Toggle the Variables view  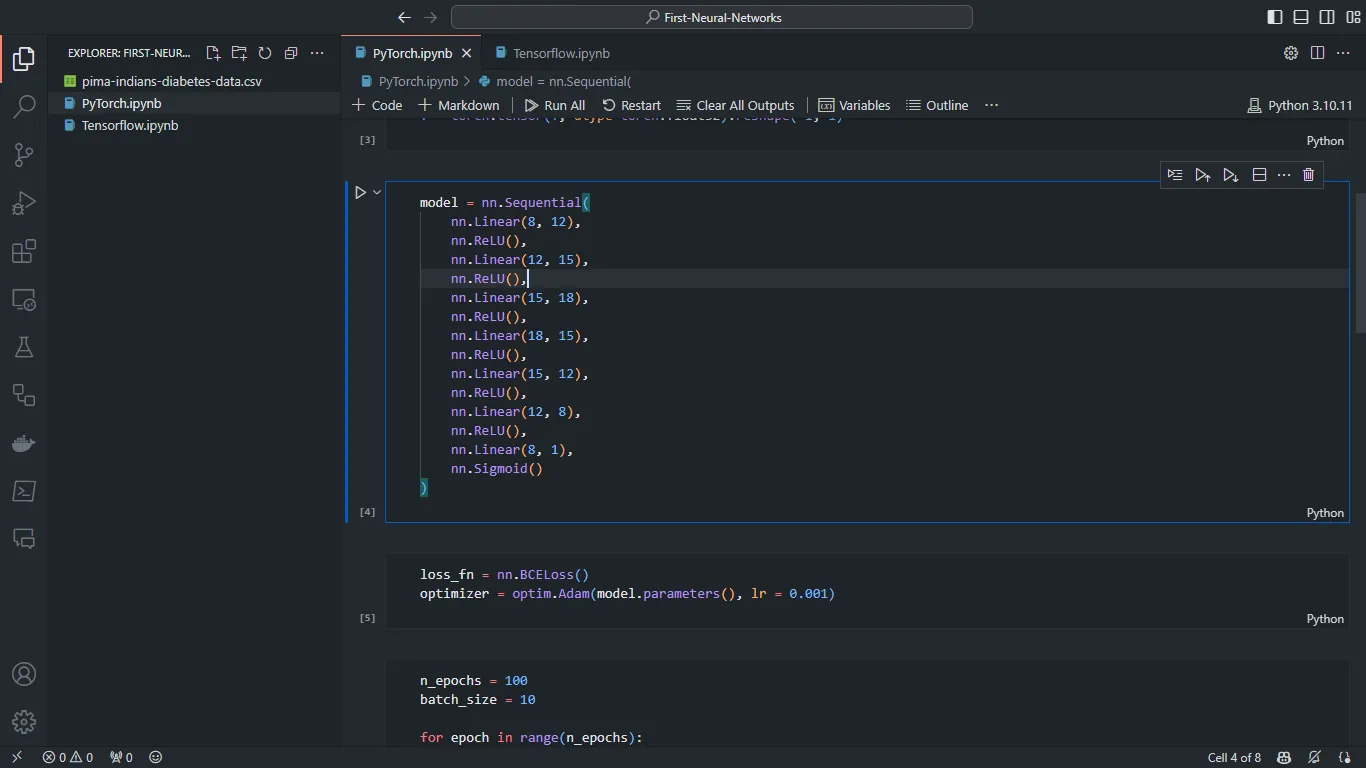(x=854, y=105)
